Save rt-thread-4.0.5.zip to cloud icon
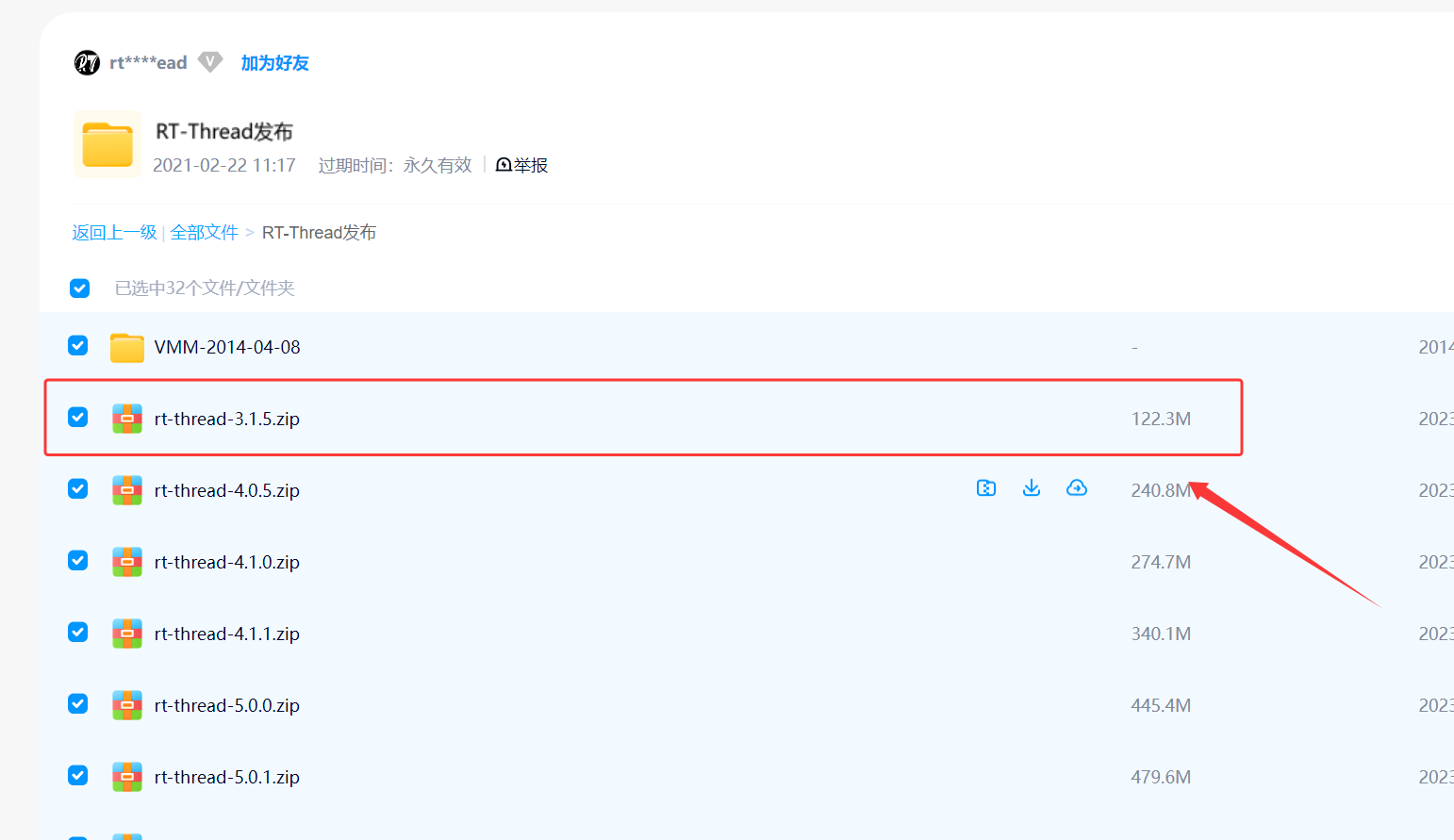The width and height of the screenshot is (1454, 840). click(1077, 488)
